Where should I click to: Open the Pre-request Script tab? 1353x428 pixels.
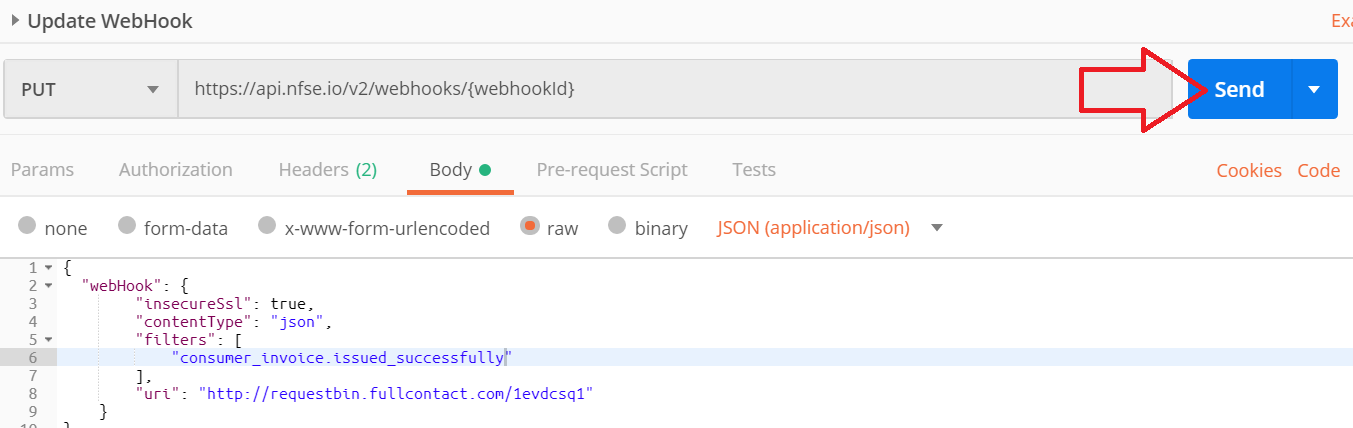(x=611, y=170)
